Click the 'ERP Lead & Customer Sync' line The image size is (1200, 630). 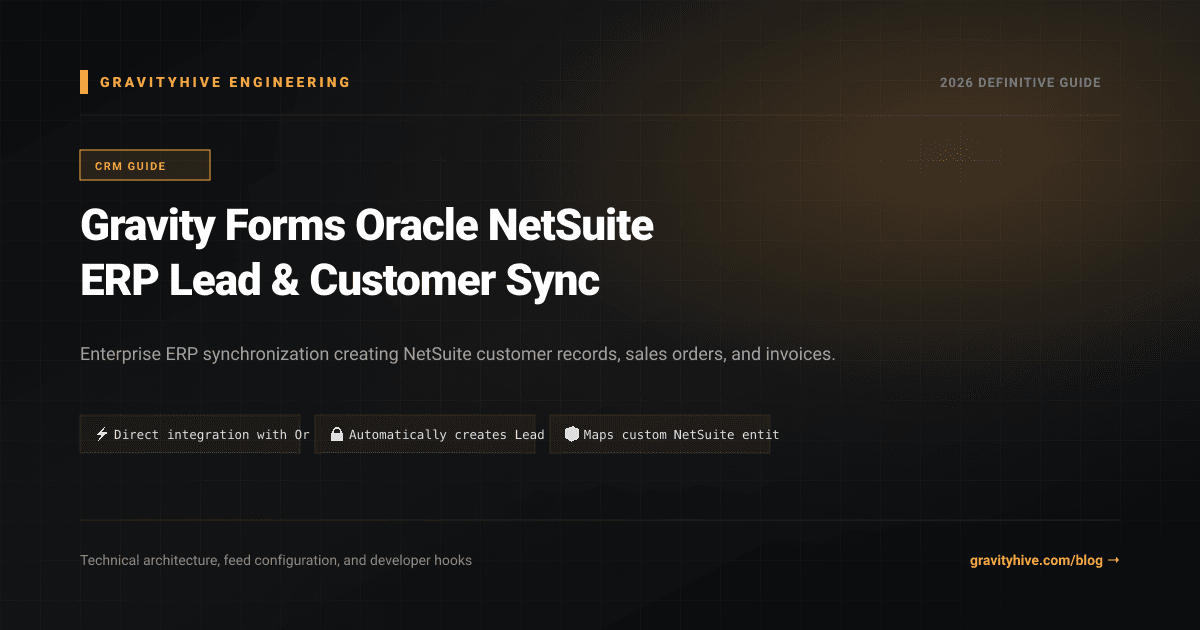340,281
